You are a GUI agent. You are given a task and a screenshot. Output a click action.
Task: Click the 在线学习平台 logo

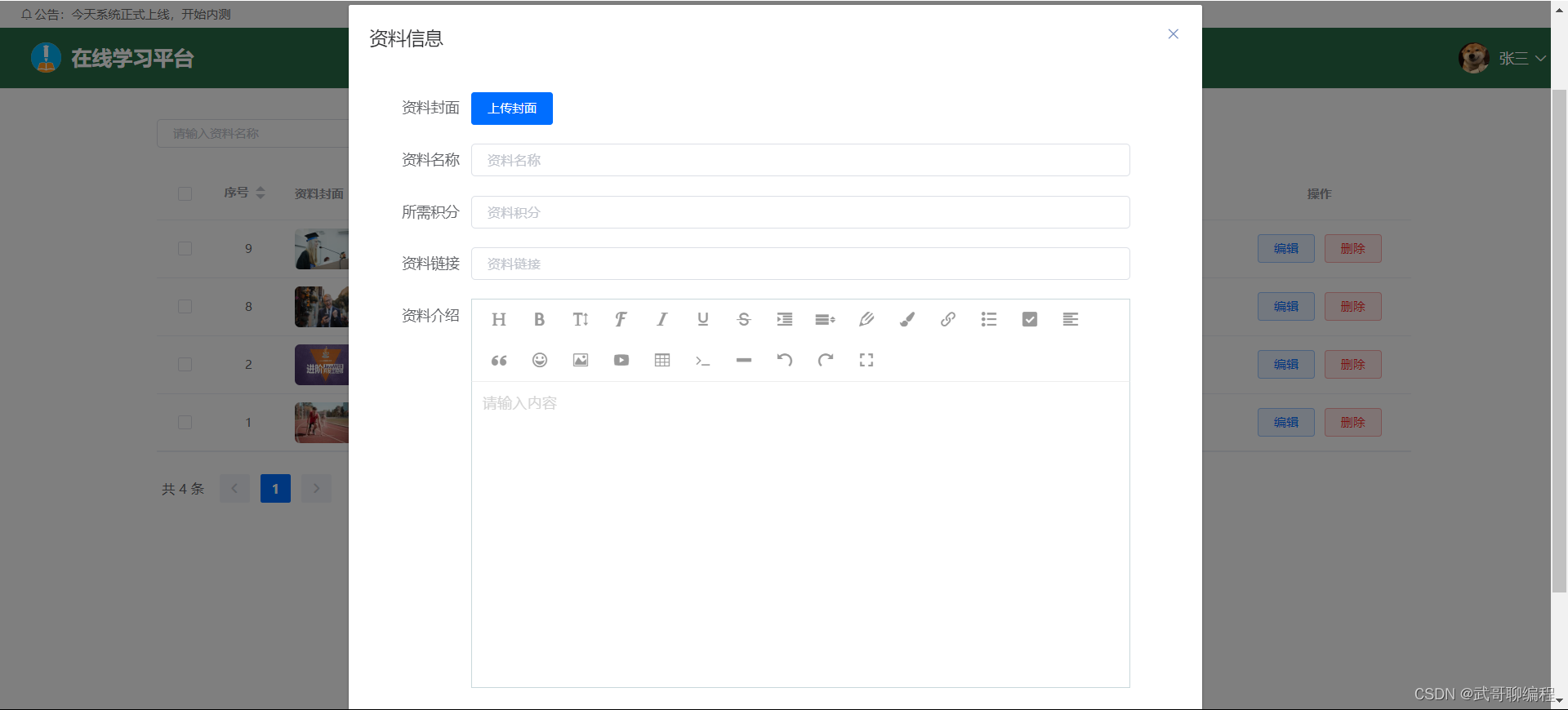coord(112,58)
